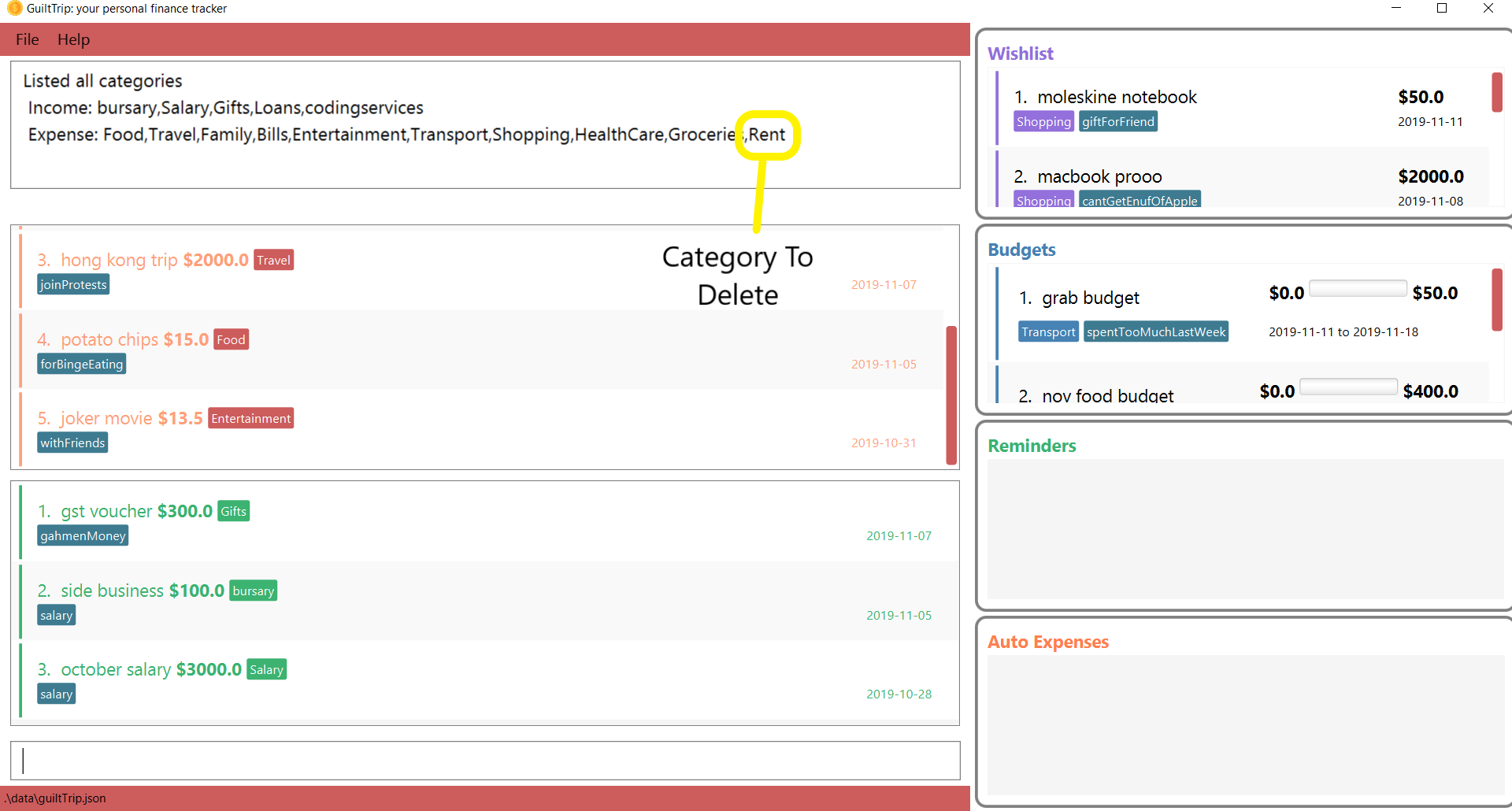Viewport: 1512px width, 811px height.
Task: Select the hong kong trip expense entry
Action: 481,271
